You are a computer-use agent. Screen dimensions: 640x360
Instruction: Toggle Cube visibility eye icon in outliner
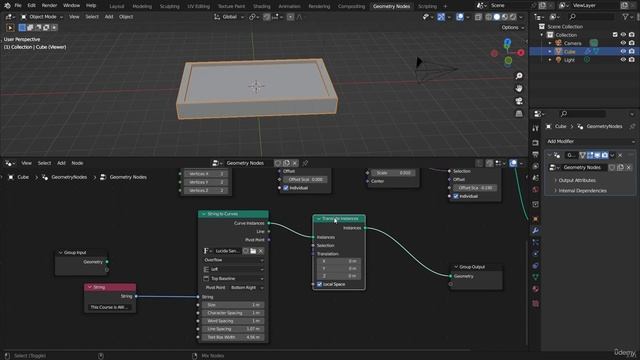[x=623, y=51]
